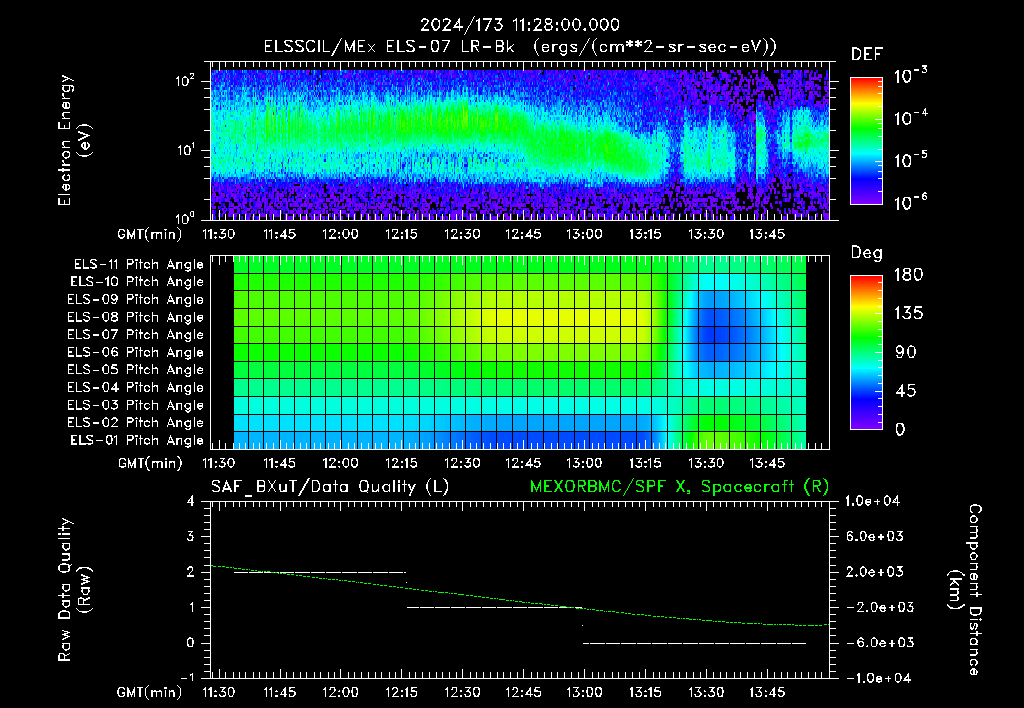Viewport: 1024px width, 708px height.
Task: Select the ELS-06 Pitch Angle row label
Action: (135, 352)
